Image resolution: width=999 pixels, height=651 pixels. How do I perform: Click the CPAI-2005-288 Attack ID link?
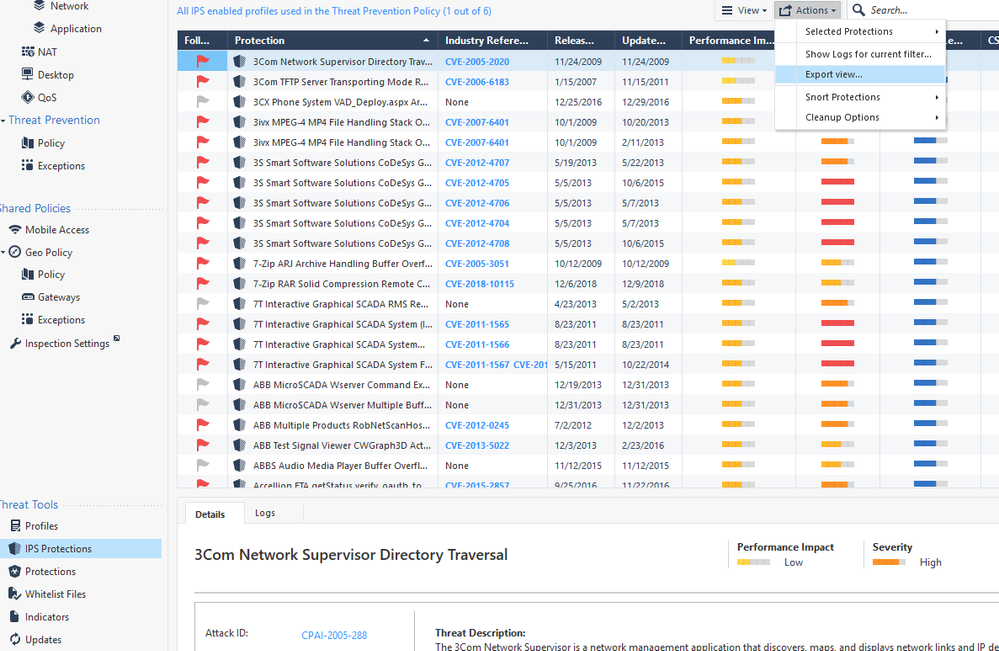(334, 635)
